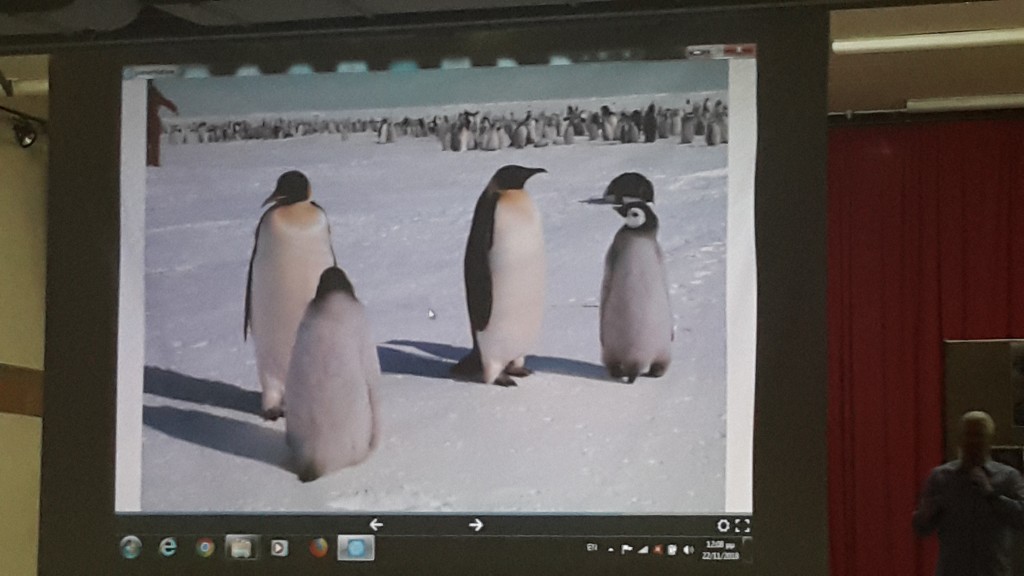Click Show Desktop strip at taskbar end
Viewport: 1024px width, 576px height.
point(747,549)
